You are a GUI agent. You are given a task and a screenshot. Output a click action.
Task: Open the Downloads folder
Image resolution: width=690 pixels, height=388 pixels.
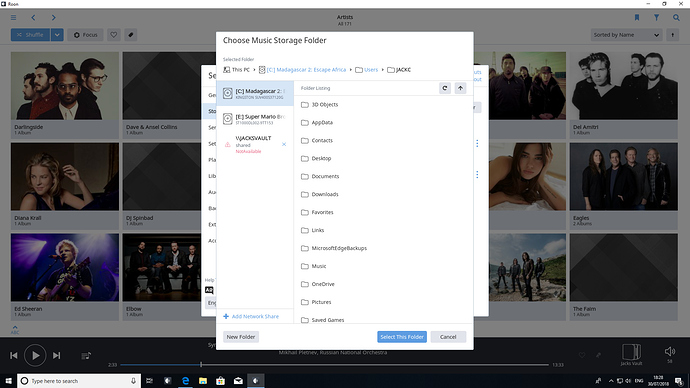click(x=382, y=194)
